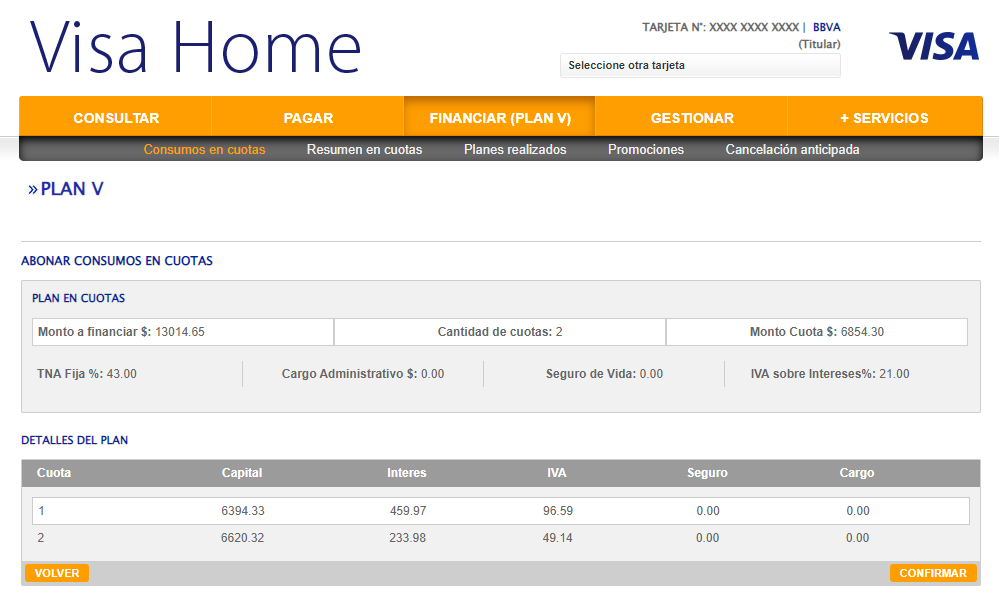
Task: View the Promociones tab
Action: pos(646,150)
